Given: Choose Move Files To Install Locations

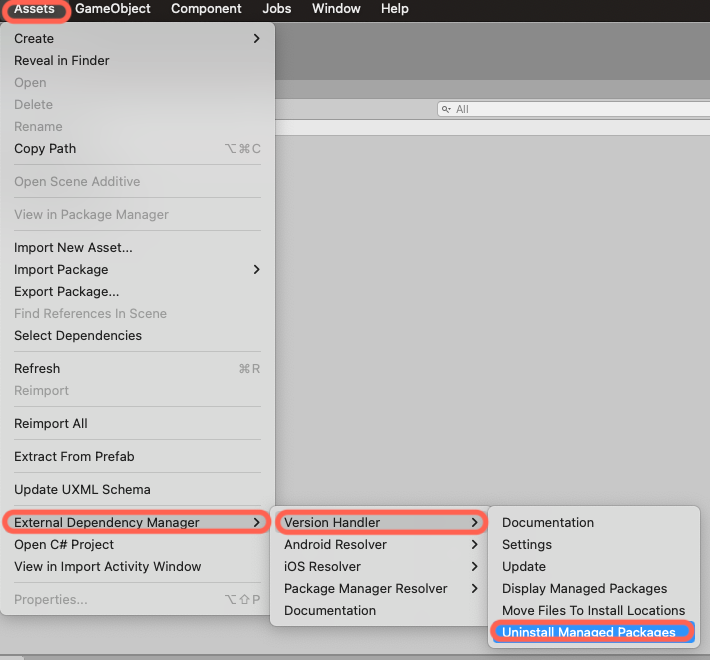Looking at the screenshot, I should [x=594, y=611].
